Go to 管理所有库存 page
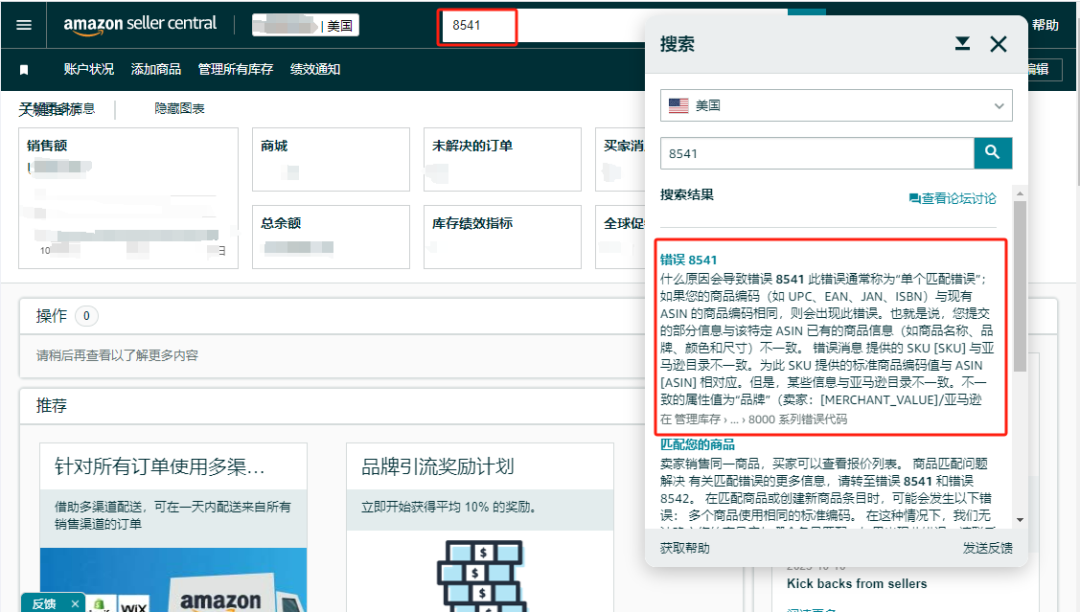Image resolution: width=1080 pixels, height=612 pixels. pyautogui.click(x=235, y=69)
